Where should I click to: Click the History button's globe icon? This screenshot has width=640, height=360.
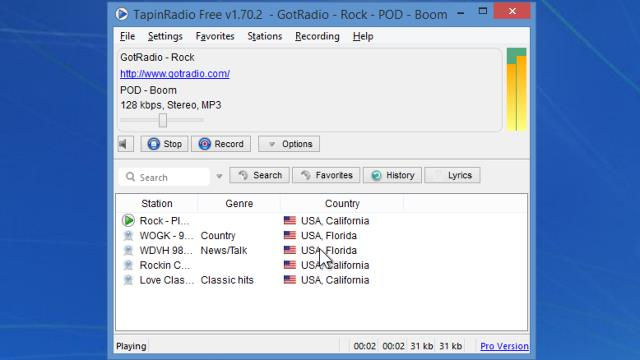point(376,176)
